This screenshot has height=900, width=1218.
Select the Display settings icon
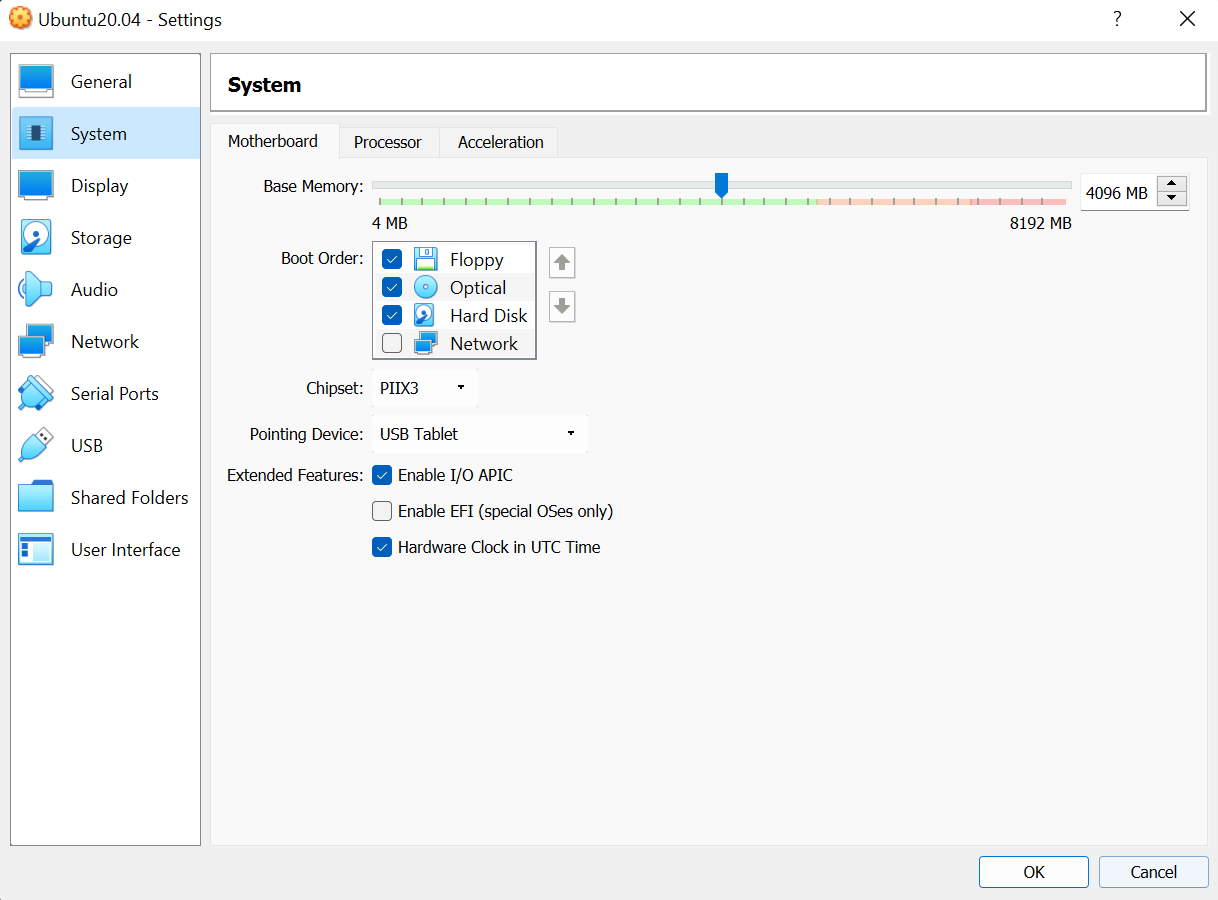click(x=36, y=185)
